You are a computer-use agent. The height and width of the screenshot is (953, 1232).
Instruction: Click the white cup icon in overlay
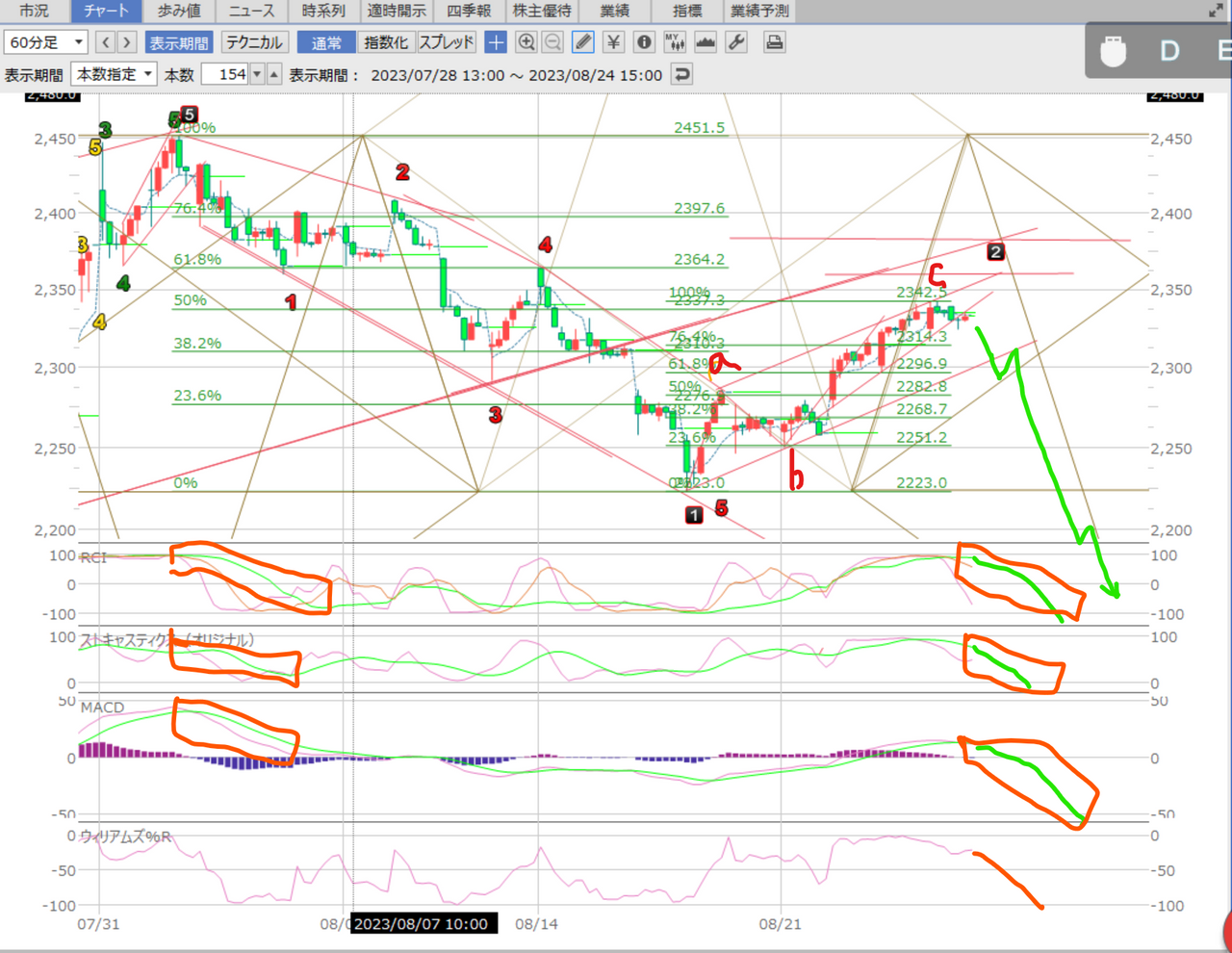[1114, 50]
